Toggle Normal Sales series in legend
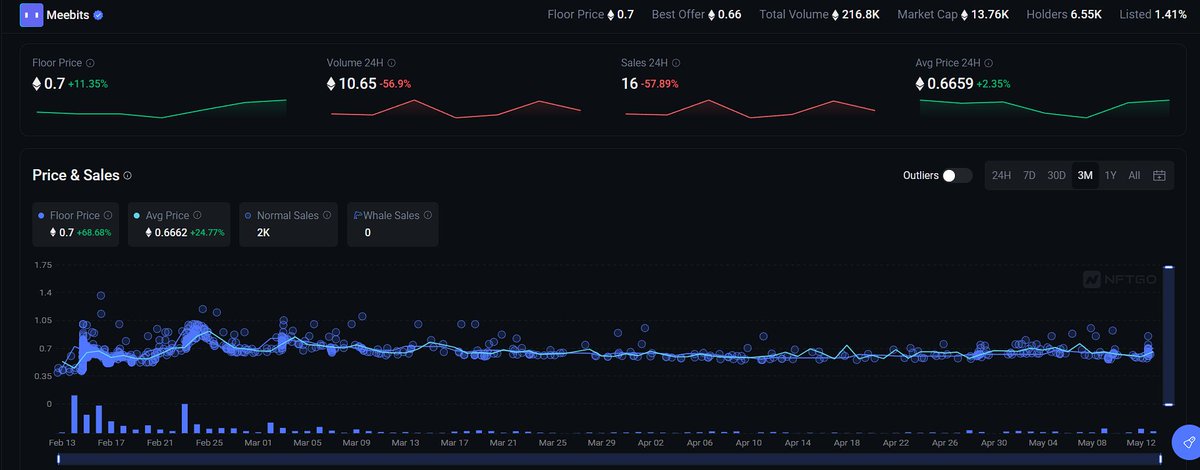 [x=290, y=224]
